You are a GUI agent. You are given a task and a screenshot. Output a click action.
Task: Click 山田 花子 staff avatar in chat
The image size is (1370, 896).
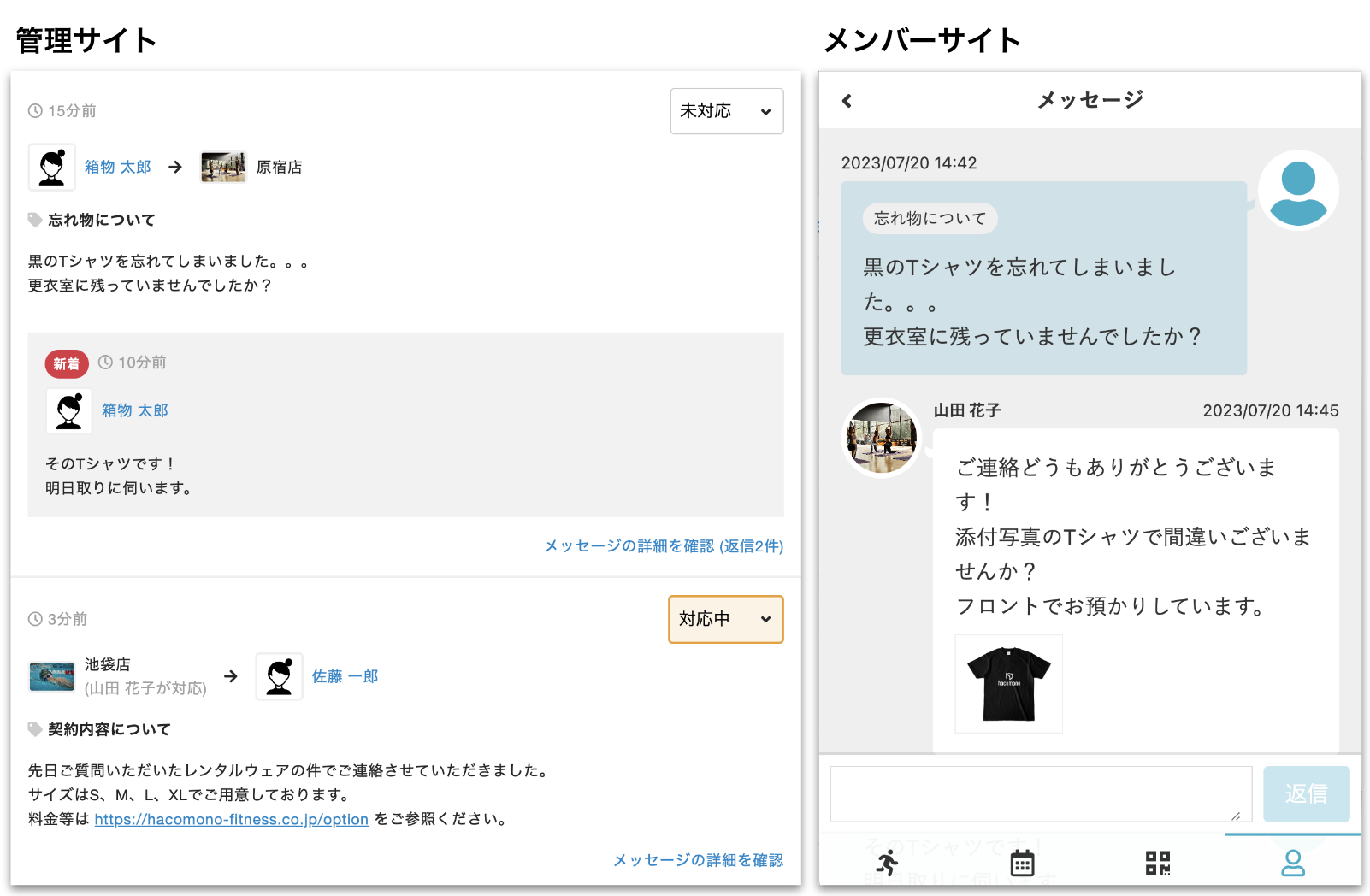[x=881, y=438]
